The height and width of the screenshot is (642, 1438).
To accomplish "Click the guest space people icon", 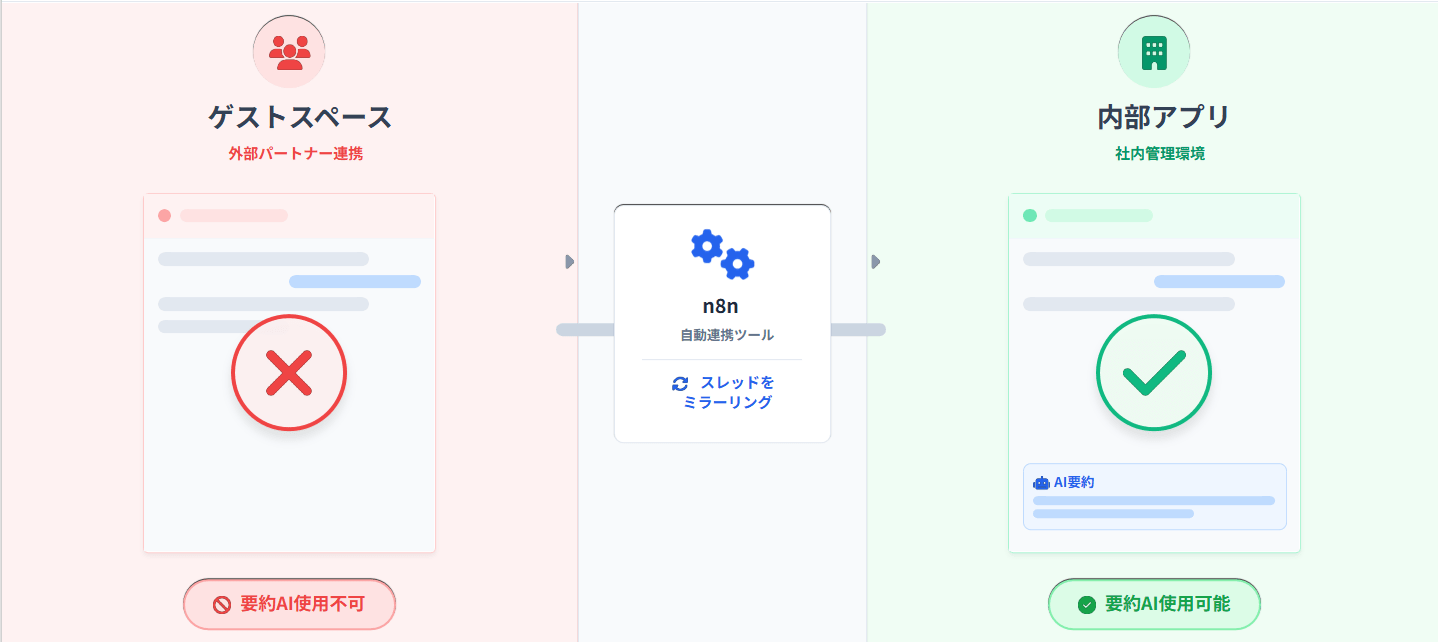I will click(x=289, y=52).
